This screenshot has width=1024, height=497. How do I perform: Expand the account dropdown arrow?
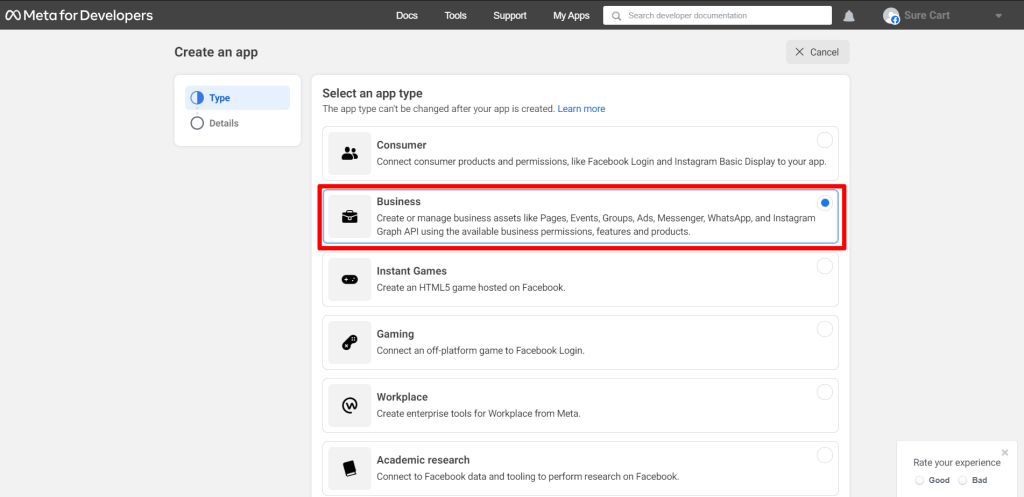coord(998,16)
